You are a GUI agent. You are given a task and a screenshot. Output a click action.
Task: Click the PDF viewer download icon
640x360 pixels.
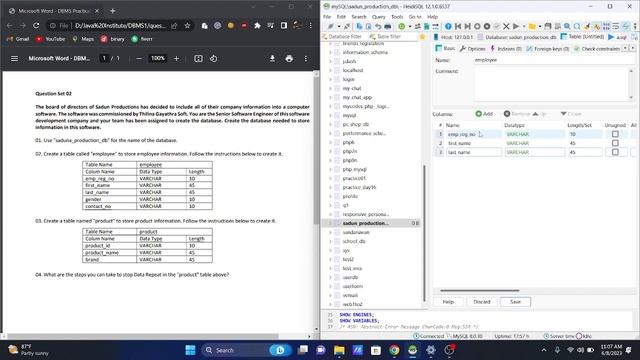pyautogui.click(x=272, y=58)
